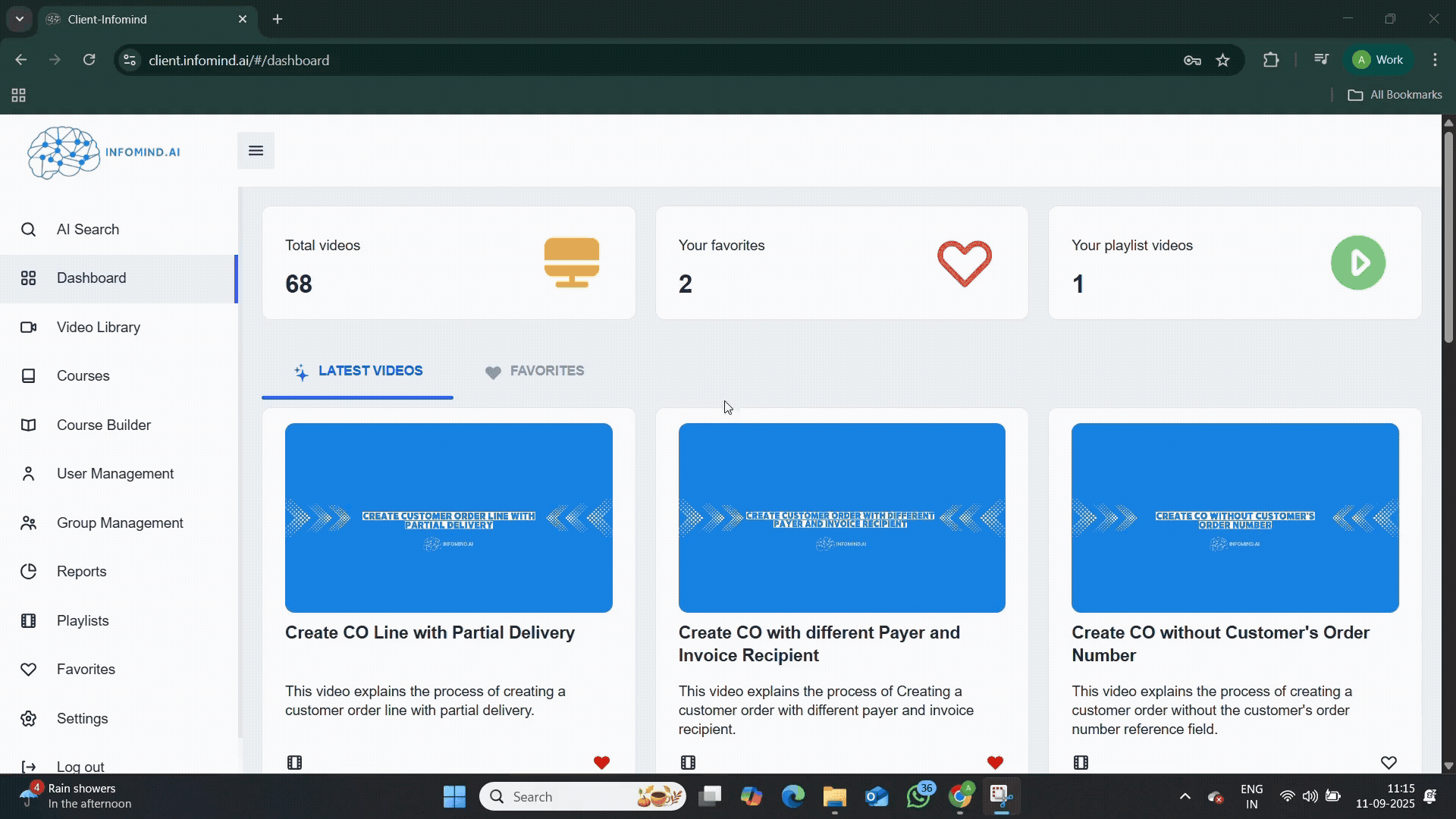
Task: Unfavorite the Partial Delivery video
Action: click(601, 761)
